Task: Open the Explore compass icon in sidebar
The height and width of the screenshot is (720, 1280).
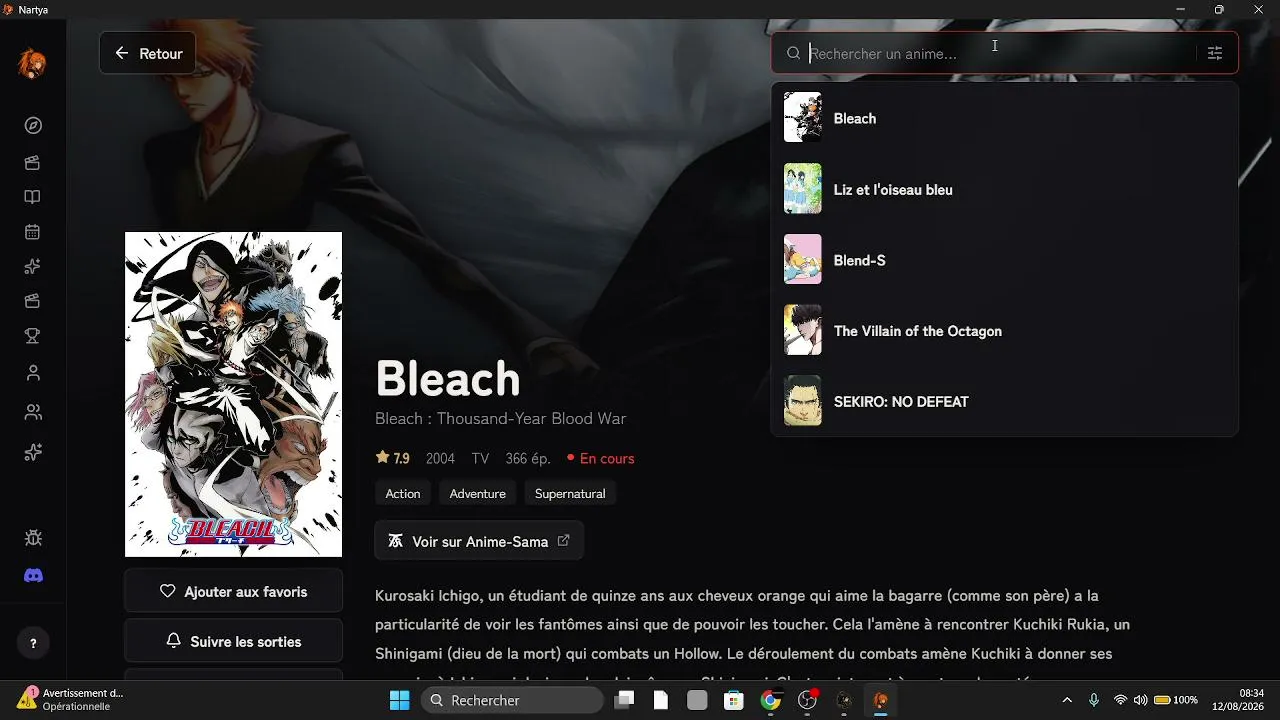Action: 33,125
